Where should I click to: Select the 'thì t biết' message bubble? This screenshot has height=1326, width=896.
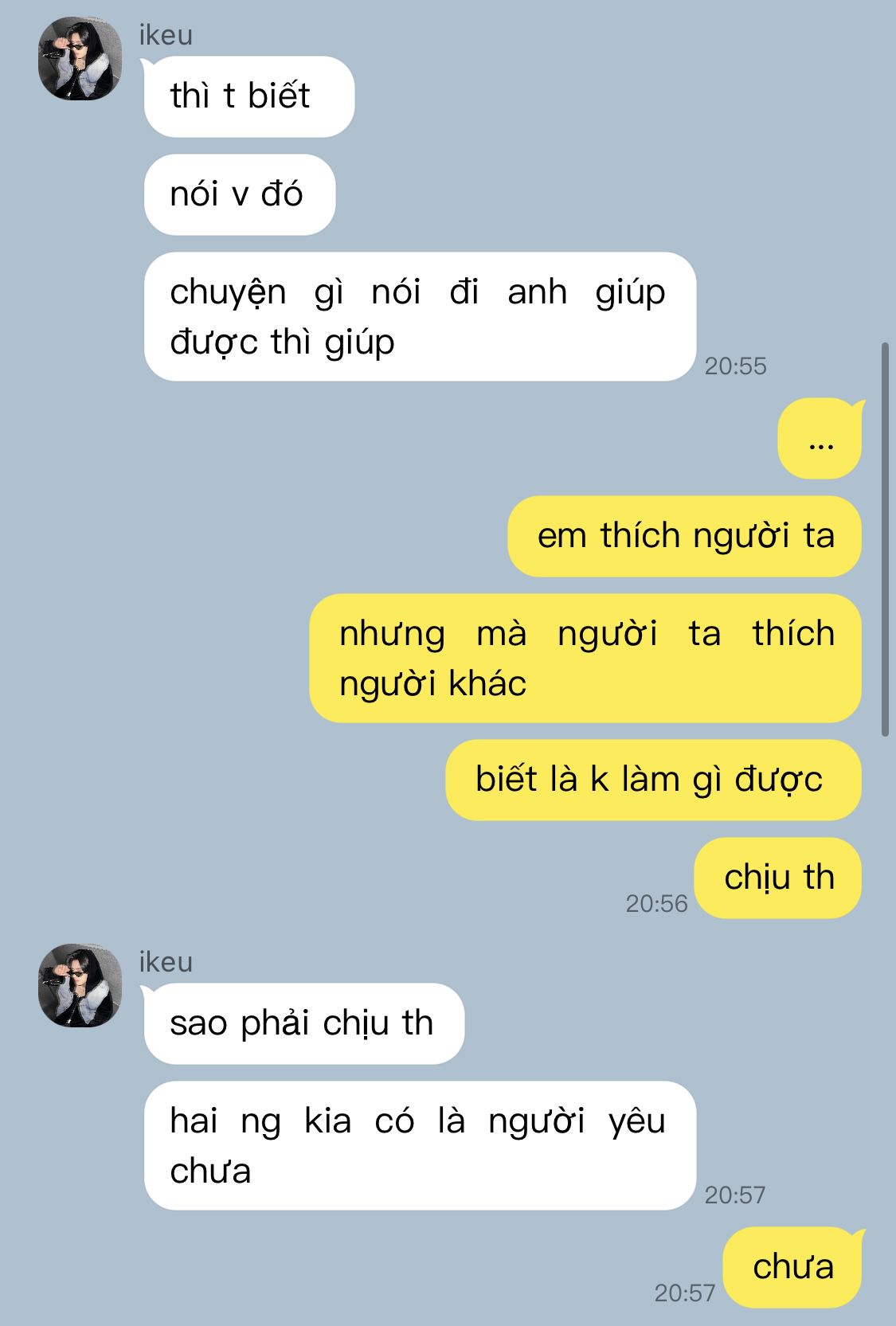pos(248,96)
